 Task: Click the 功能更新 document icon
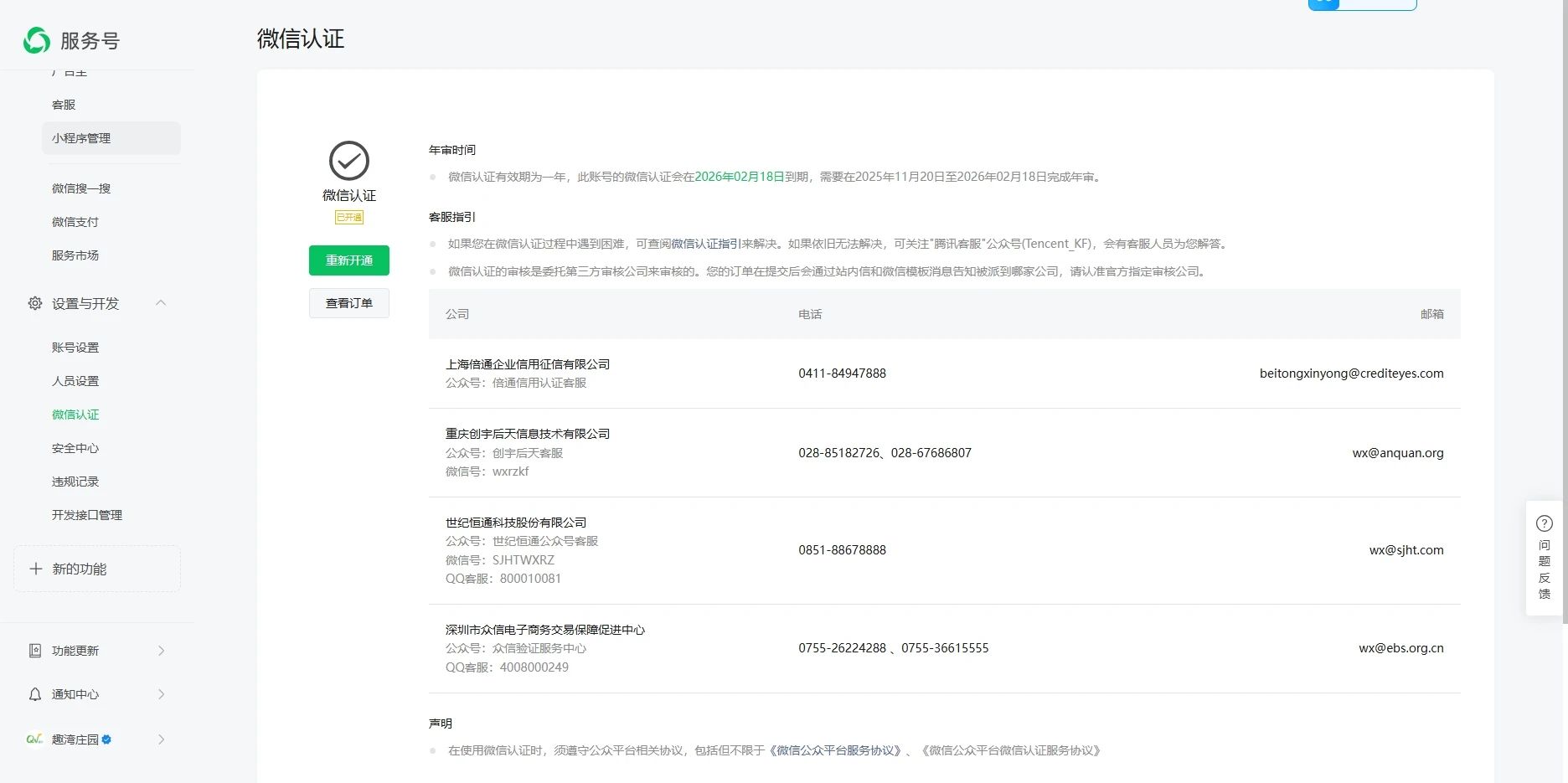tap(35, 651)
